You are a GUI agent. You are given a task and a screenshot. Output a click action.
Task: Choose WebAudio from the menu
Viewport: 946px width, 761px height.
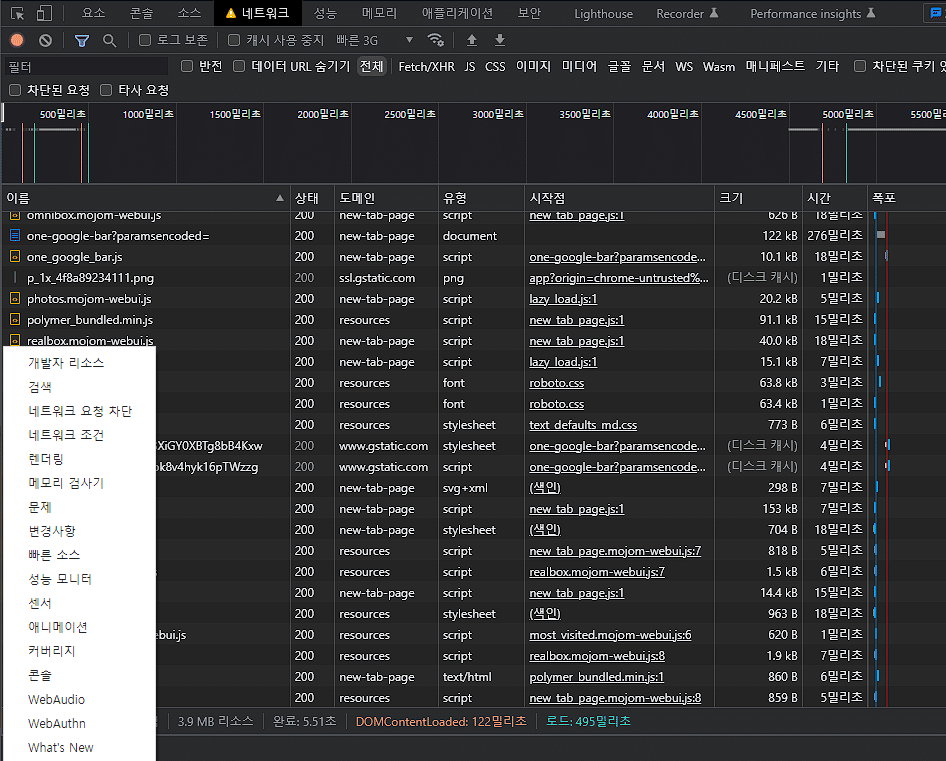click(79, 699)
